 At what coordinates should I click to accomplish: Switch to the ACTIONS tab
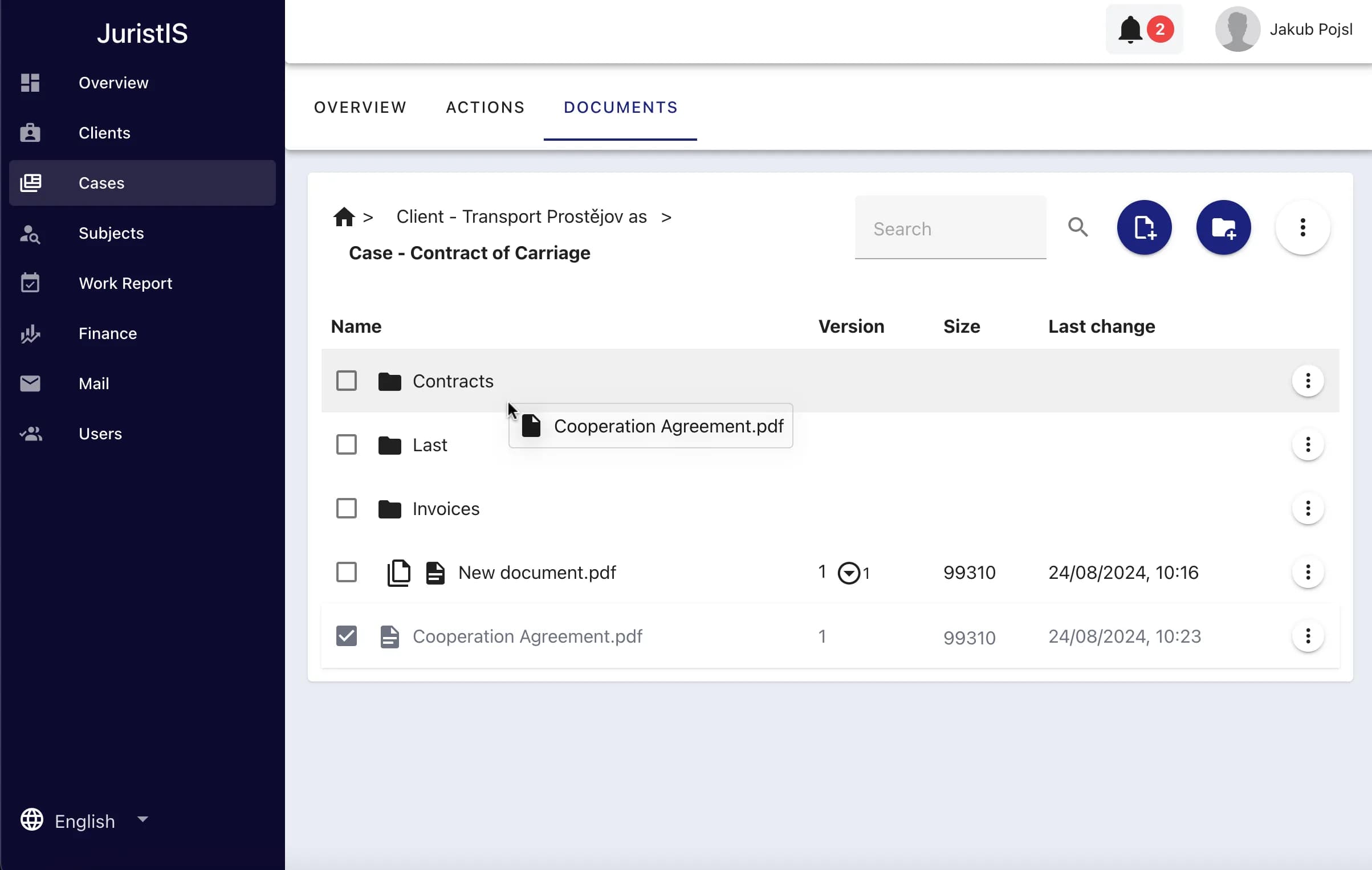(485, 108)
